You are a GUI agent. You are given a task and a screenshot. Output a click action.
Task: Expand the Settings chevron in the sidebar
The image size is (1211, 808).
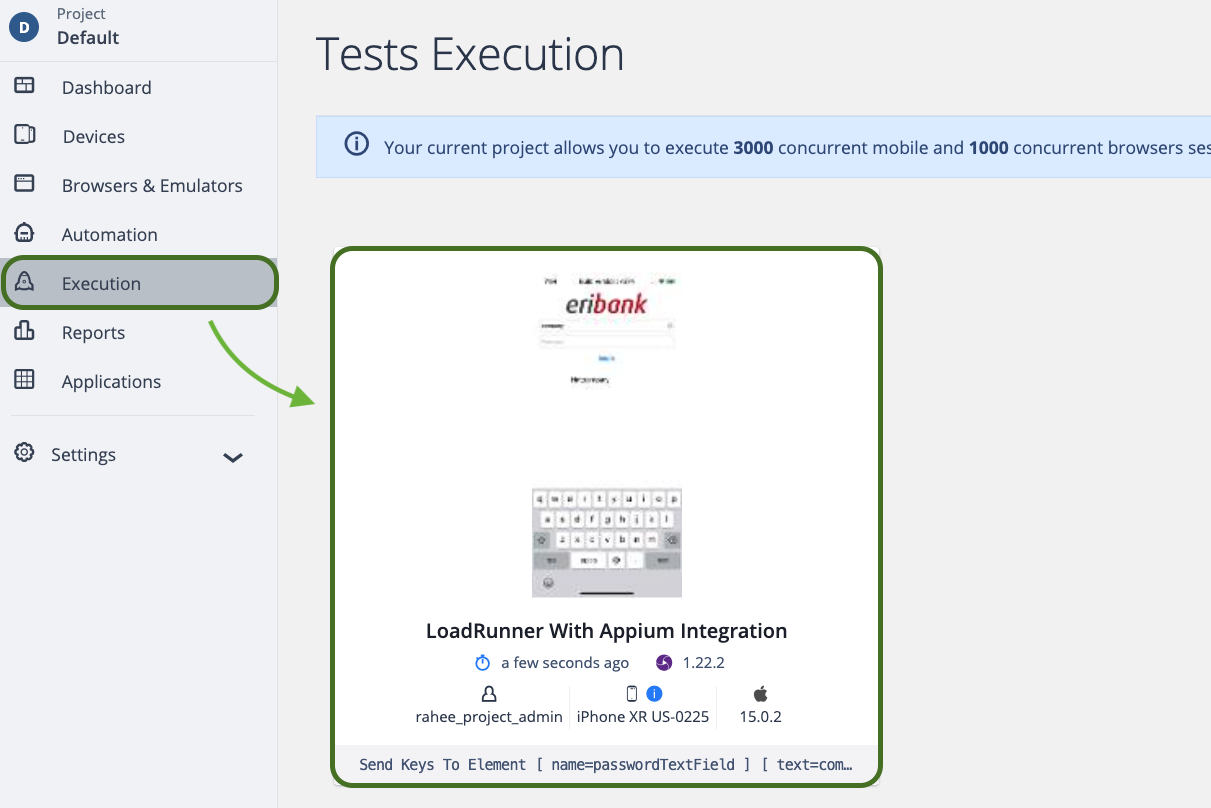[x=233, y=458]
